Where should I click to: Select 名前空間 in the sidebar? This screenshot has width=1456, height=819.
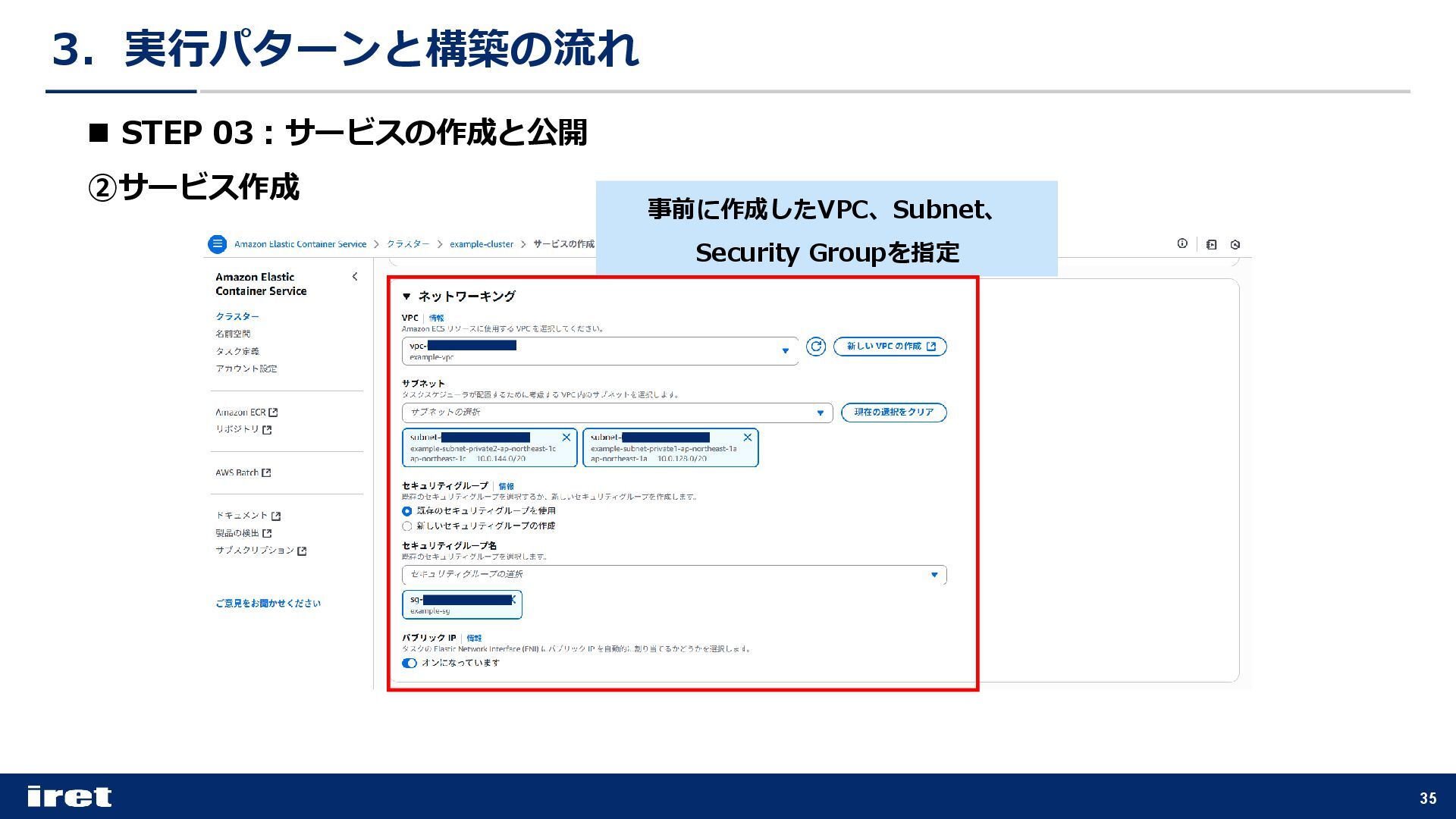pos(233,334)
